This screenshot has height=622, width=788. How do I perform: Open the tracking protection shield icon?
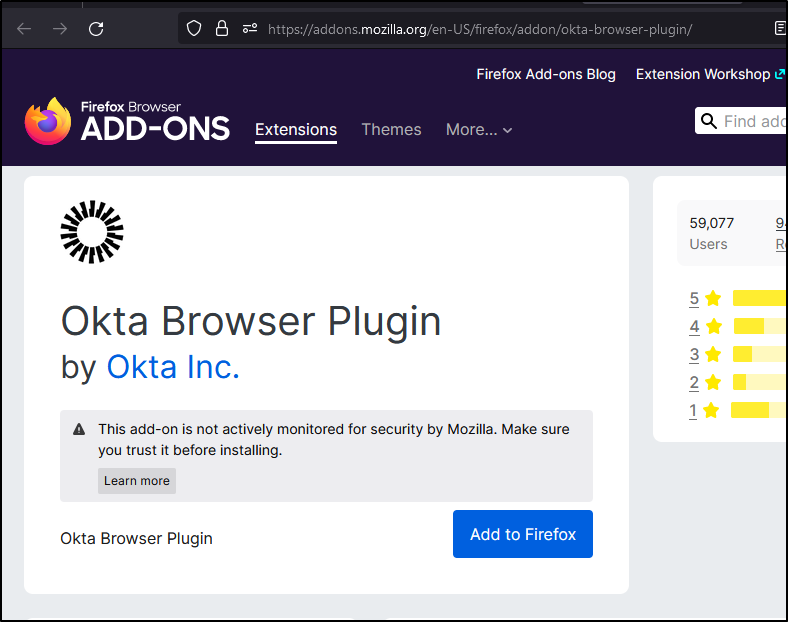[194, 29]
